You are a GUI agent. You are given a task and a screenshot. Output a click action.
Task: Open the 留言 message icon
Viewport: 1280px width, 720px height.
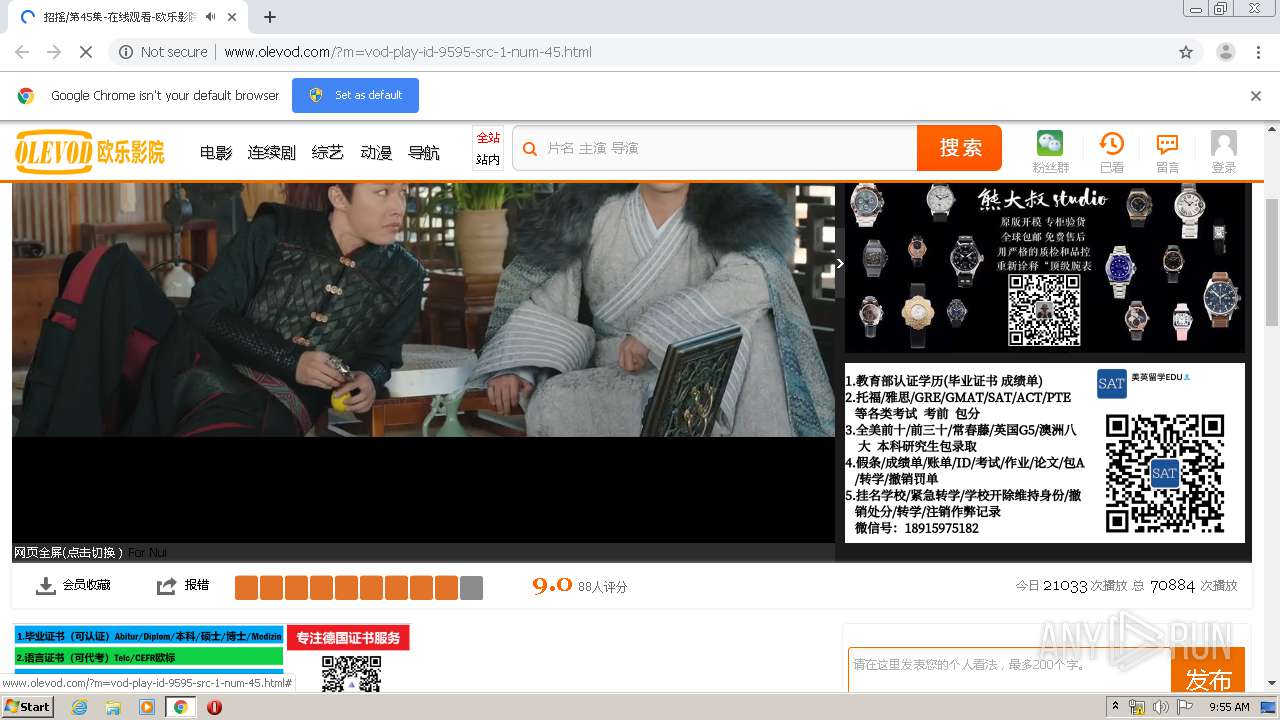pos(1167,144)
